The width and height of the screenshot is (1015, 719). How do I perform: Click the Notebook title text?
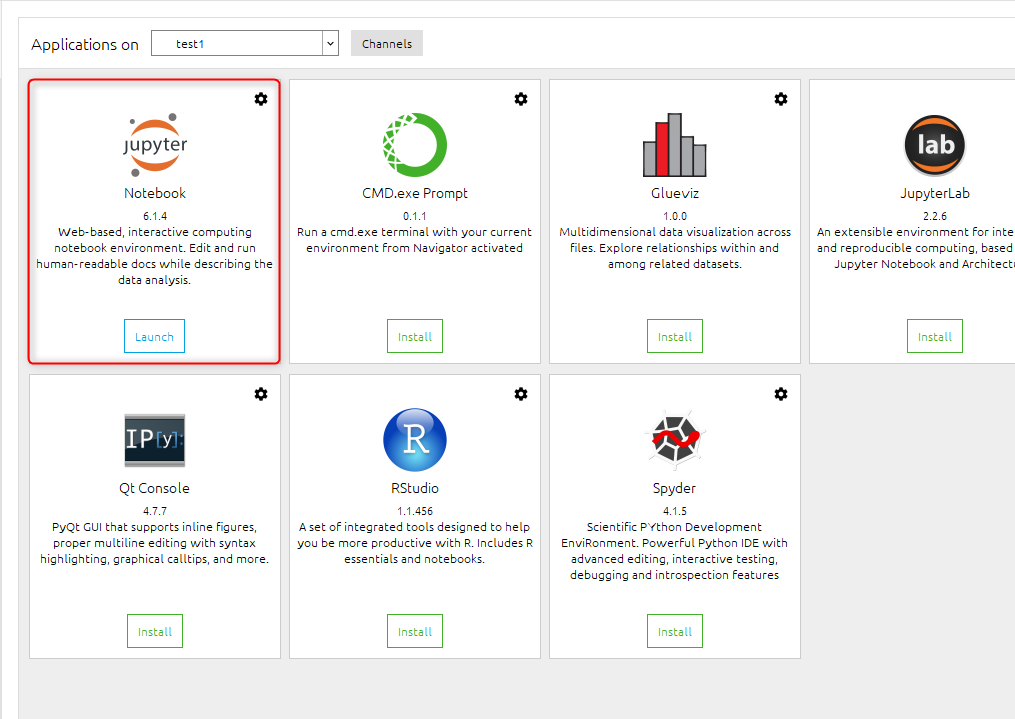coord(155,193)
